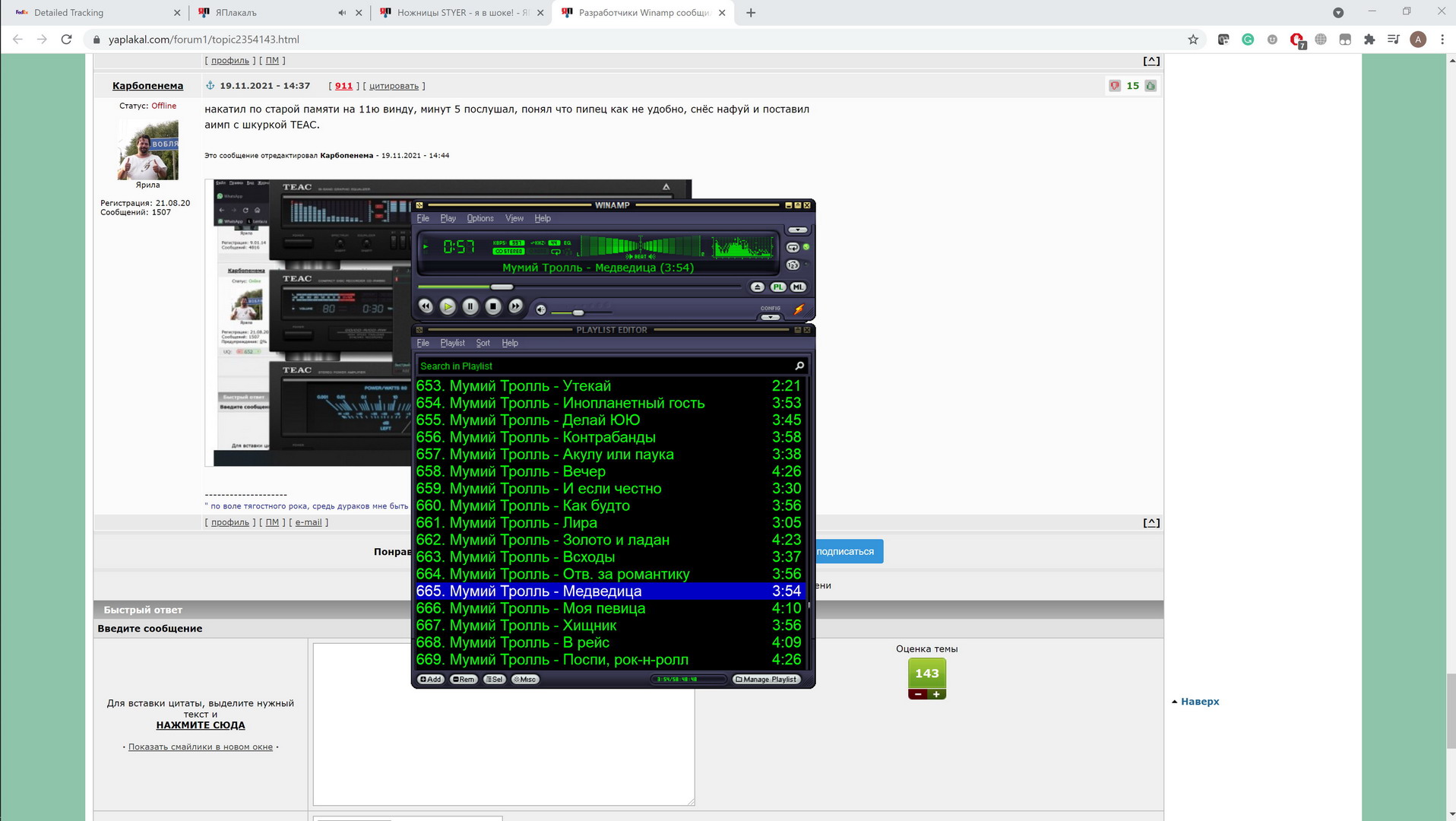Open the Play menu in Winamp
Image resolution: width=1456 pixels, height=821 pixels.
[x=448, y=219]
